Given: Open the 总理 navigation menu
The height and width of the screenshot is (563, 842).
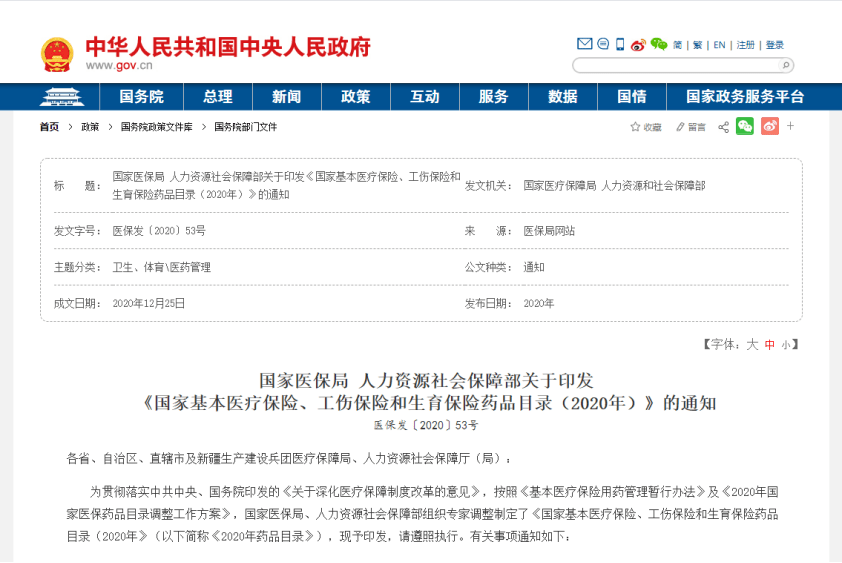Looking at the screenshot, I should pyautogui.click(x=218, y=97).
